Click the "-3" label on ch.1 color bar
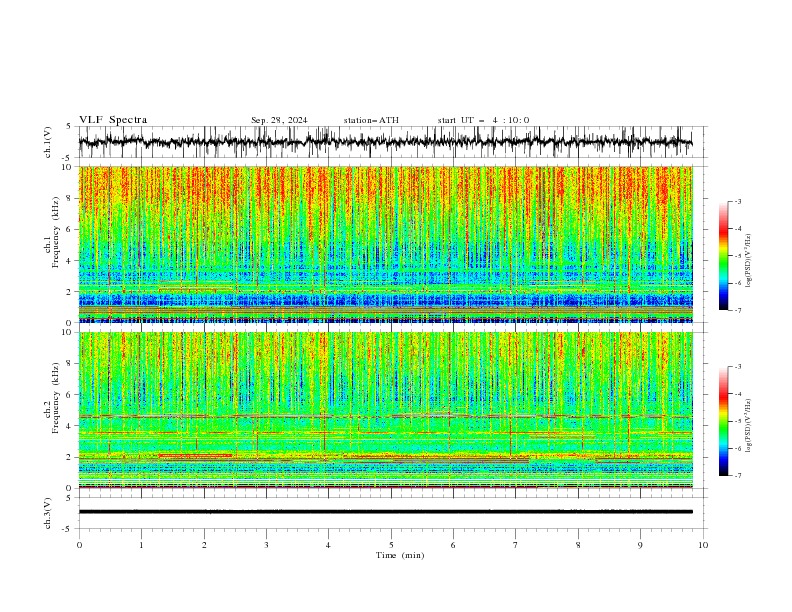792x612 pixels. [x=738, y=201]
